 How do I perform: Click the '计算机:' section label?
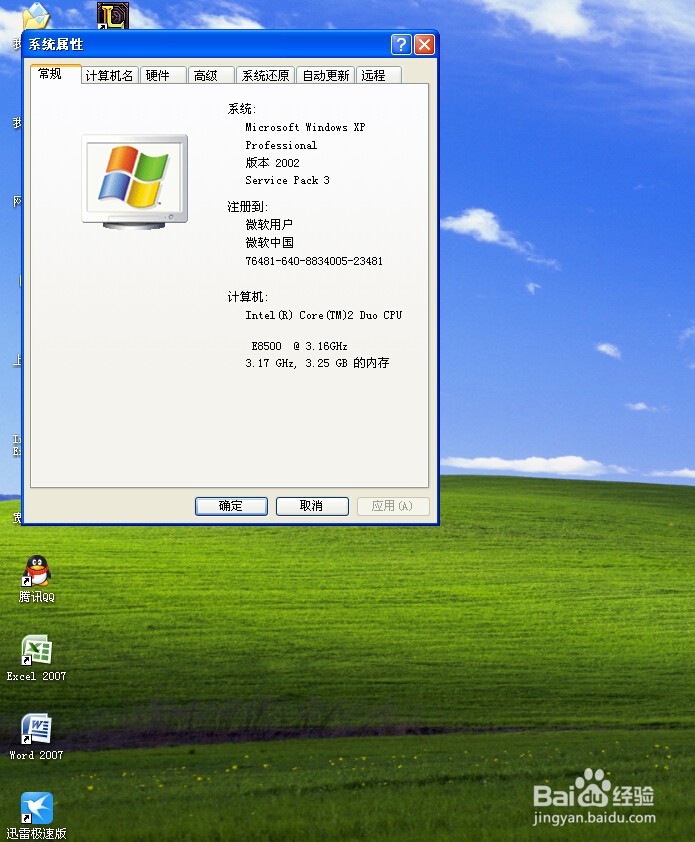tap(248, 297)
